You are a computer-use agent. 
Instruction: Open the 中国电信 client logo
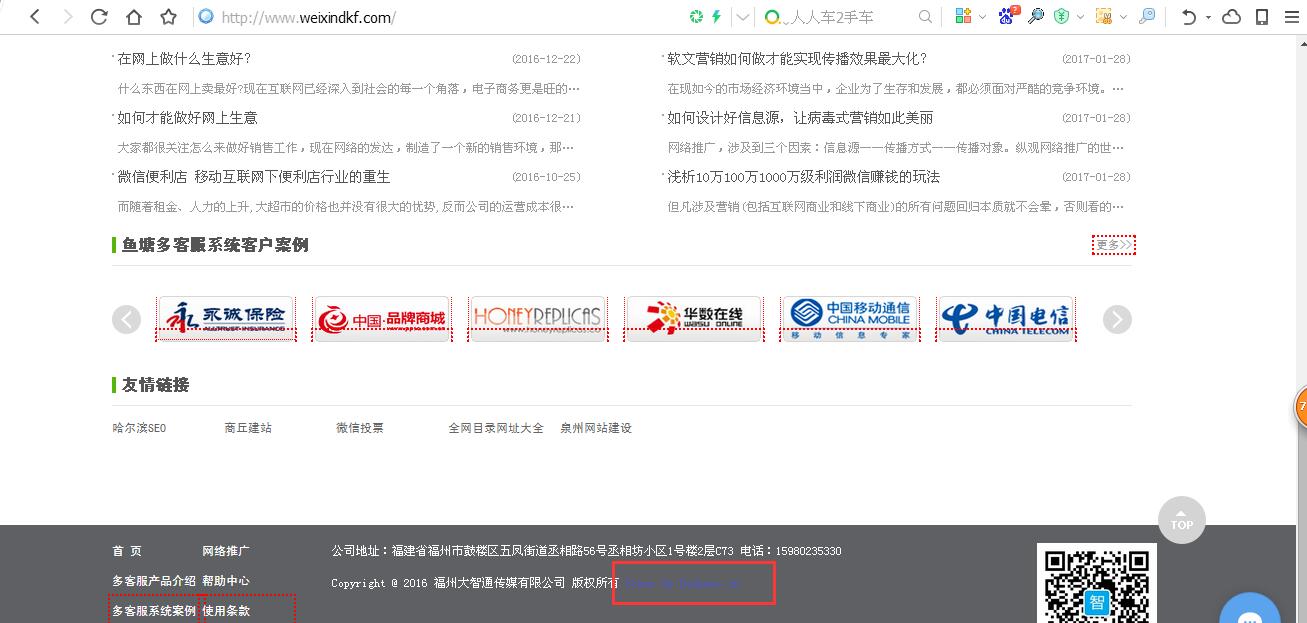(x=1006, y=319)
